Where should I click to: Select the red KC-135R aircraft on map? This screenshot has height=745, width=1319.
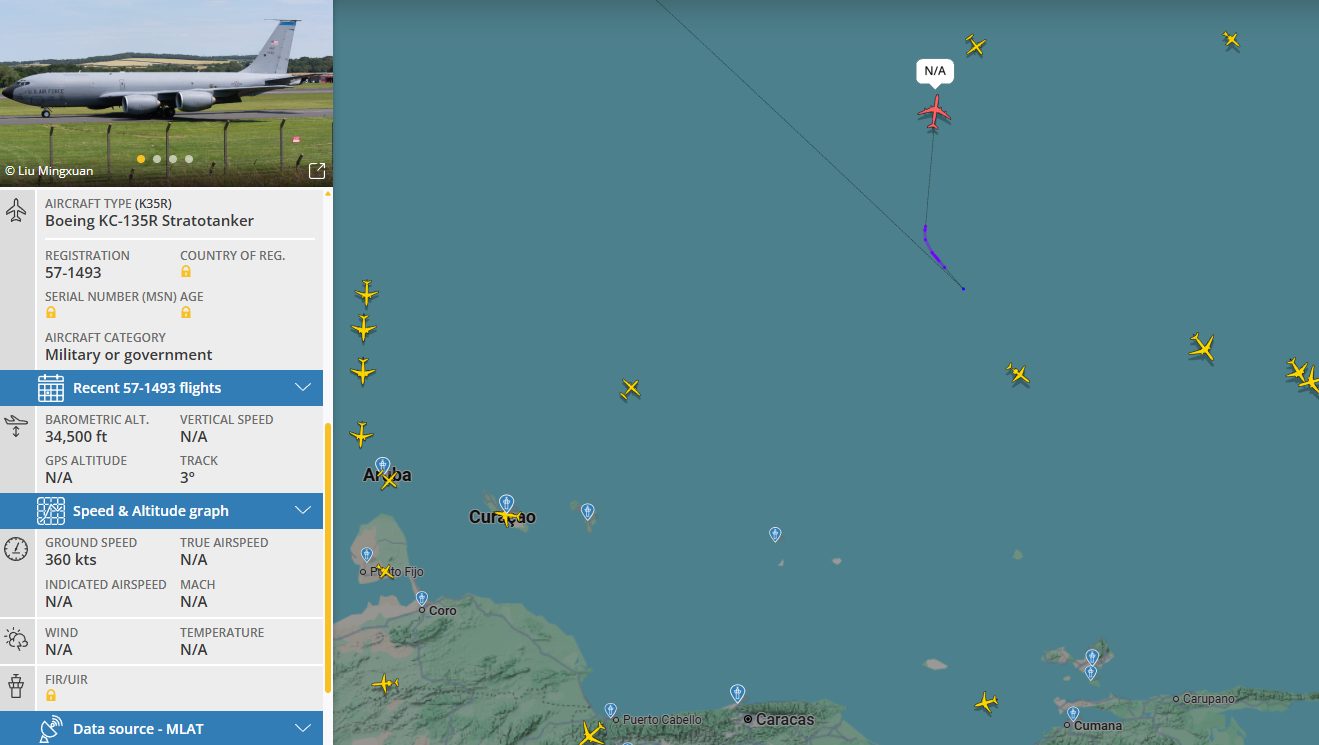pos(935,112)
